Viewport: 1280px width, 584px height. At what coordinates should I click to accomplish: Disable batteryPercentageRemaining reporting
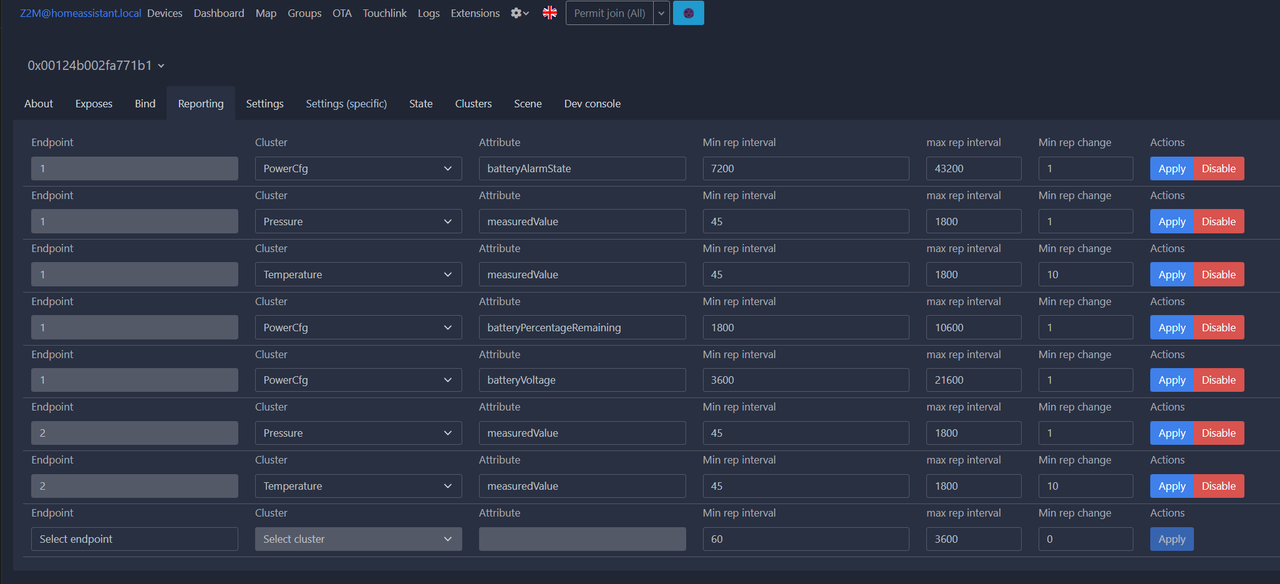1218,327
